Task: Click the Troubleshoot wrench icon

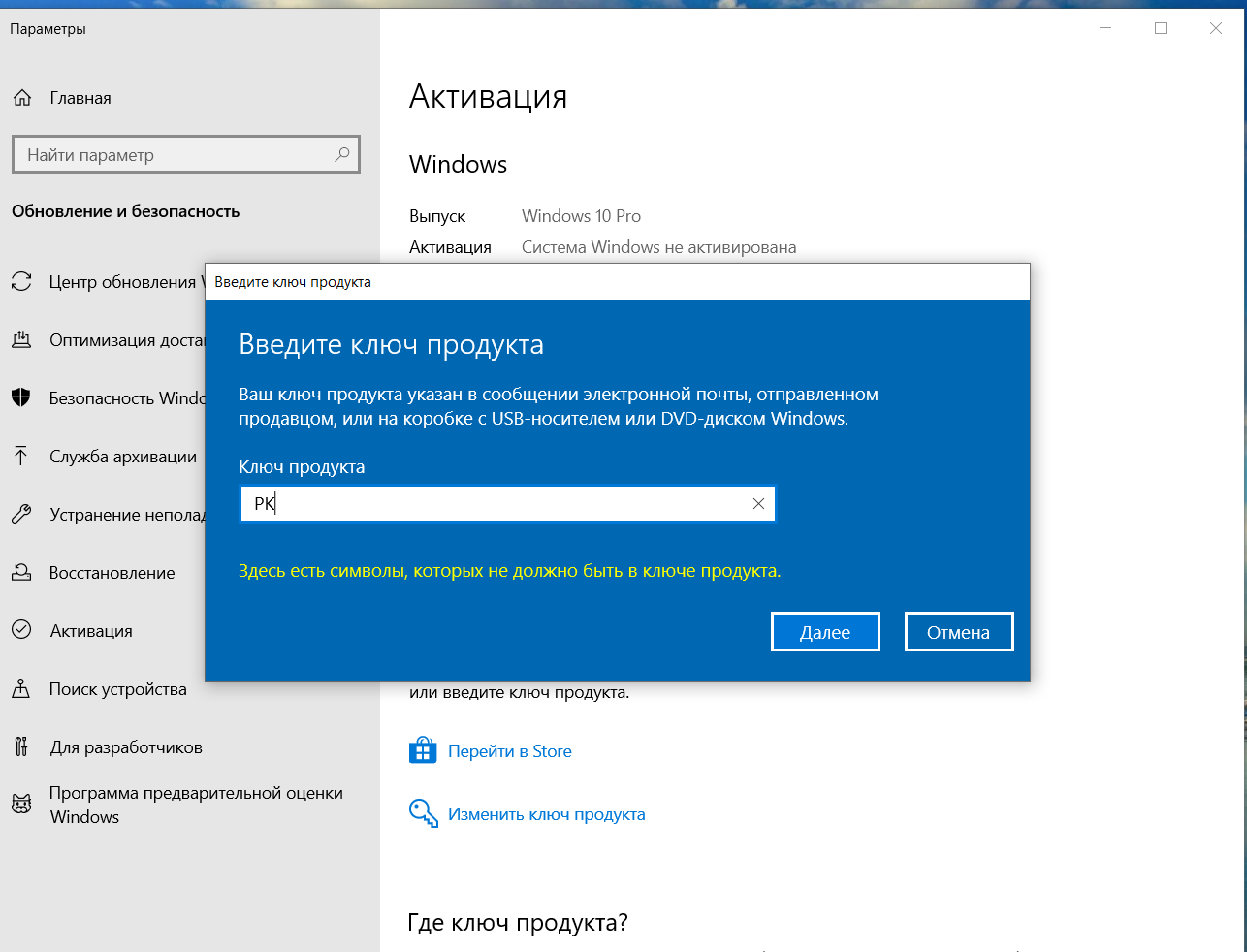Action: click(x=21, y=515)
